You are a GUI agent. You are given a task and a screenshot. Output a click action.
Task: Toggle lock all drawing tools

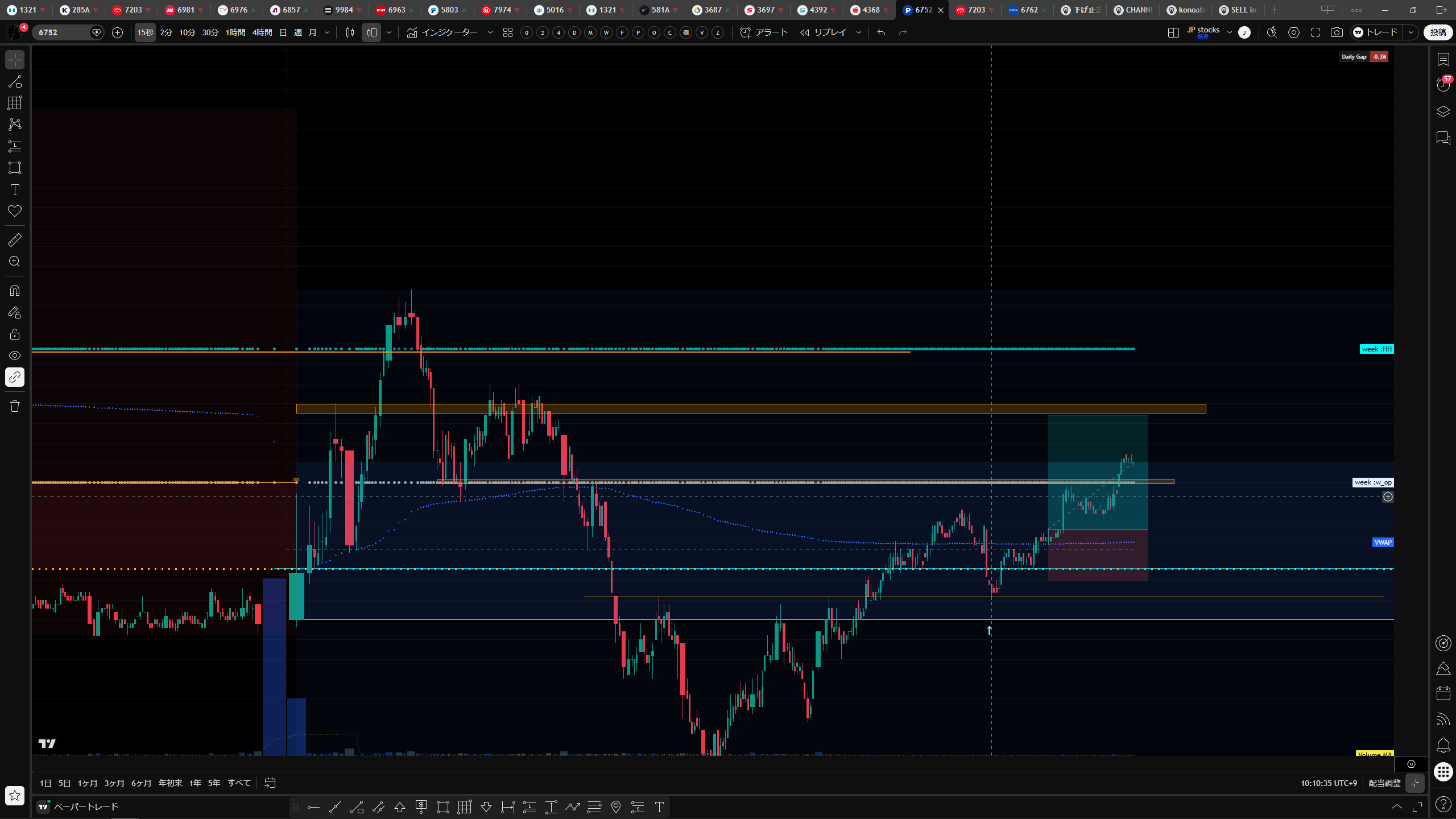pyautogui.click(x=15, y=334)
